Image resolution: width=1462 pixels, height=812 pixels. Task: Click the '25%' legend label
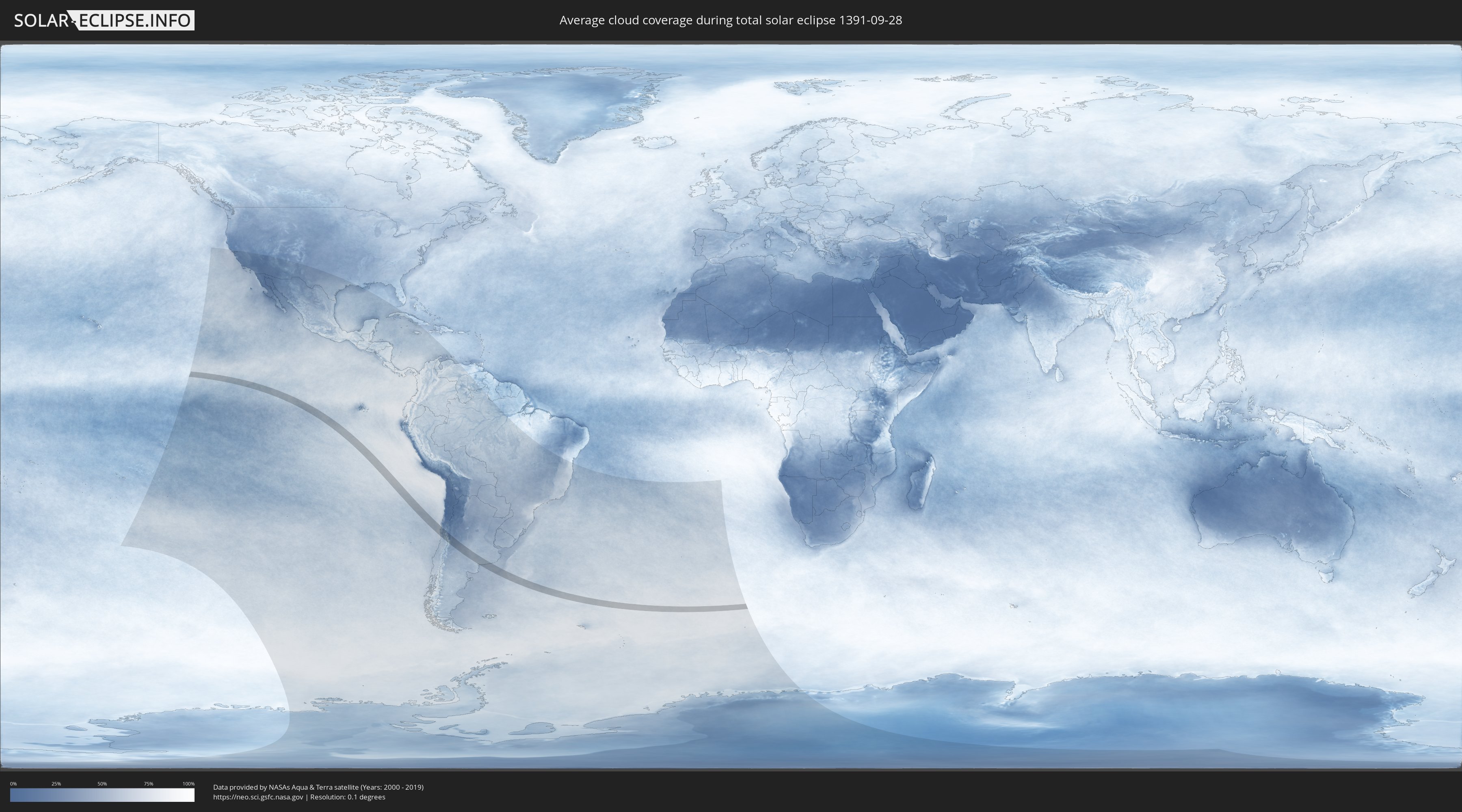coord(56,784)
